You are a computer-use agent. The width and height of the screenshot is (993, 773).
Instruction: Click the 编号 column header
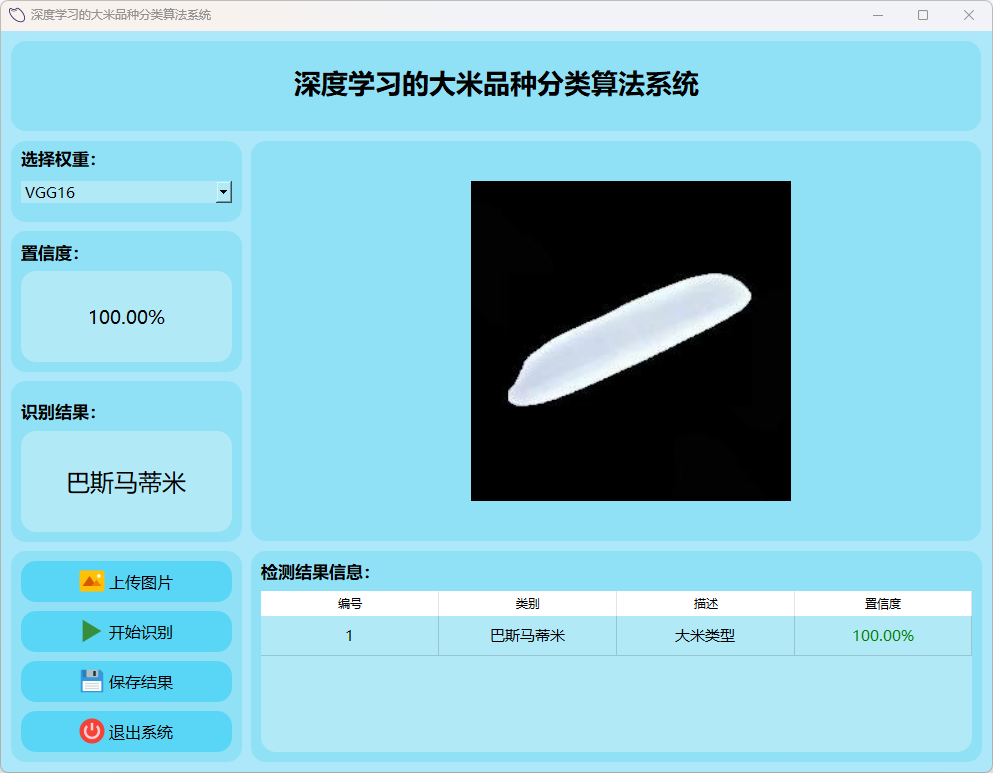pos(349,604)
